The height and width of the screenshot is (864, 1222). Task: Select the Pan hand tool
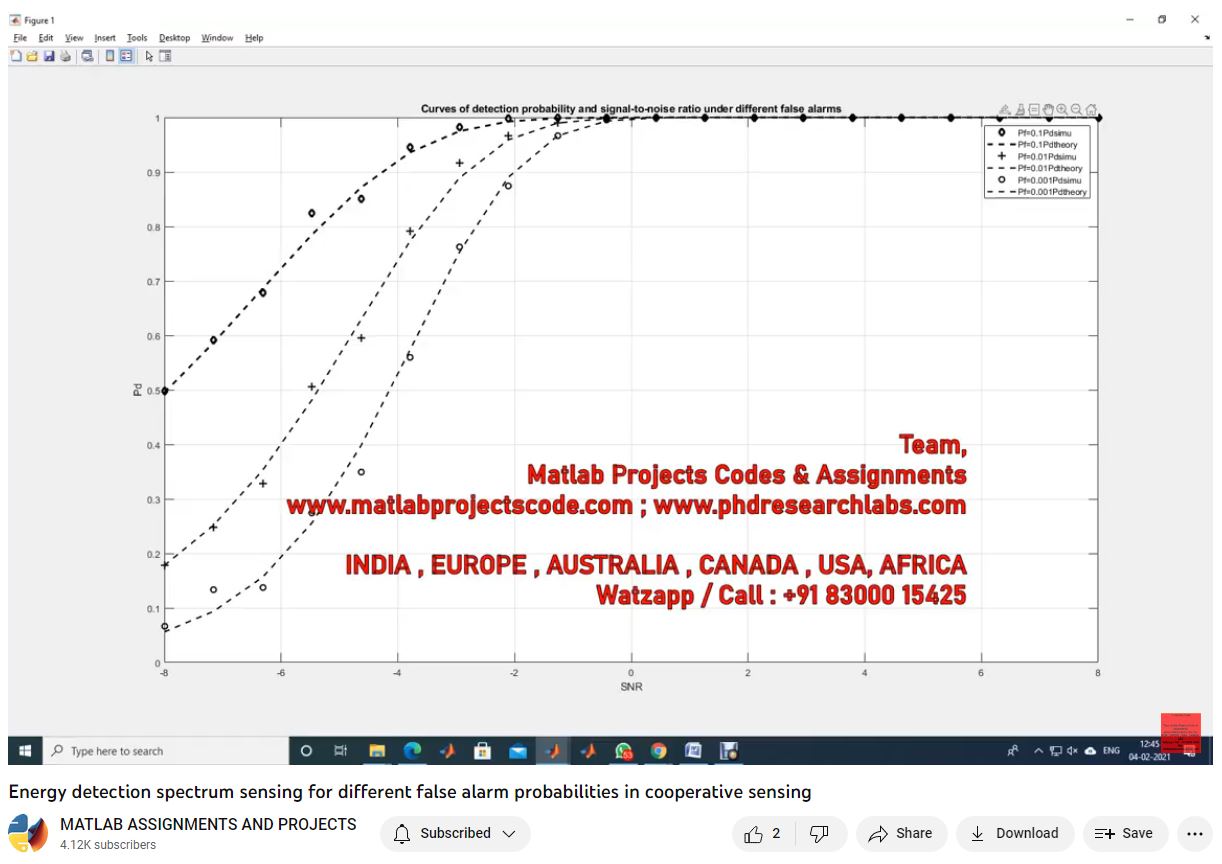(1048, 110)
